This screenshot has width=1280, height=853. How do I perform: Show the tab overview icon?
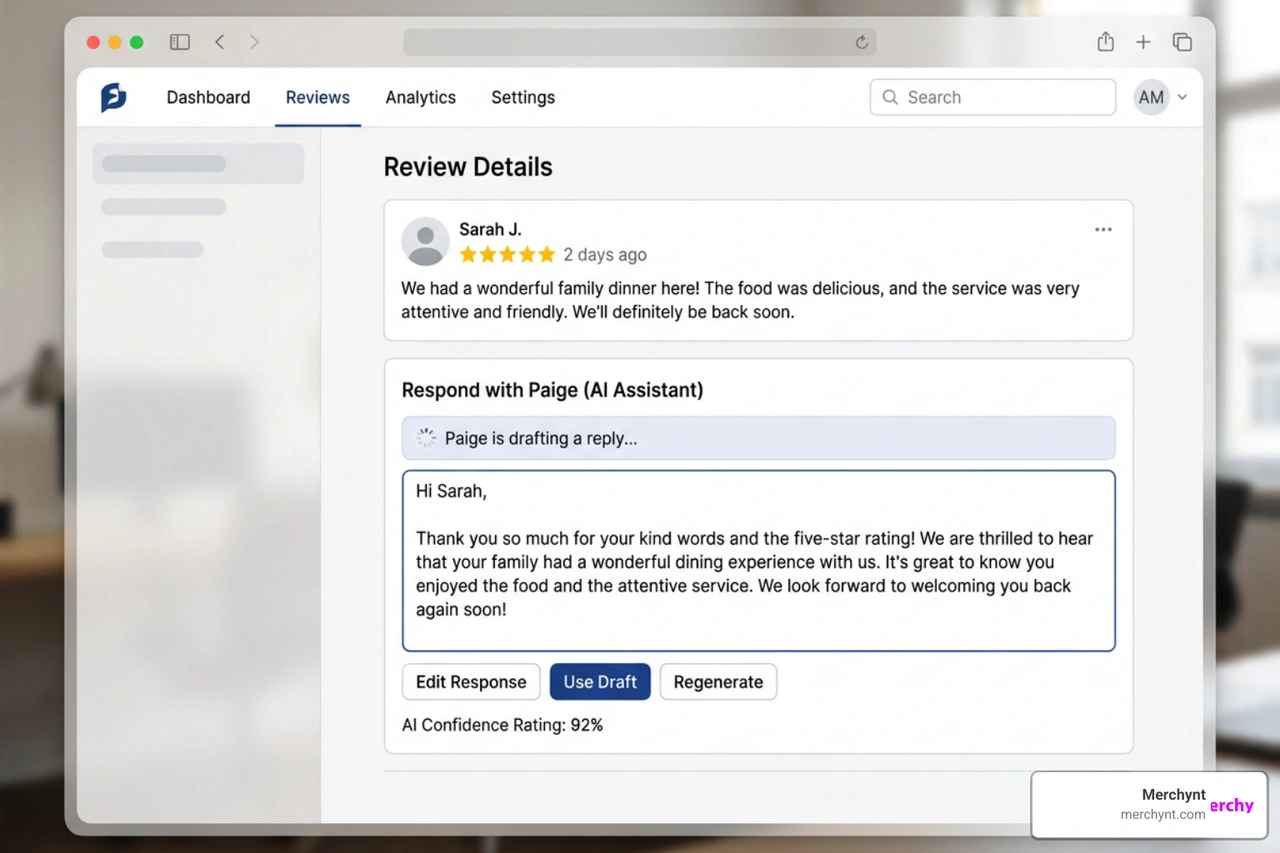[1182, 42]
